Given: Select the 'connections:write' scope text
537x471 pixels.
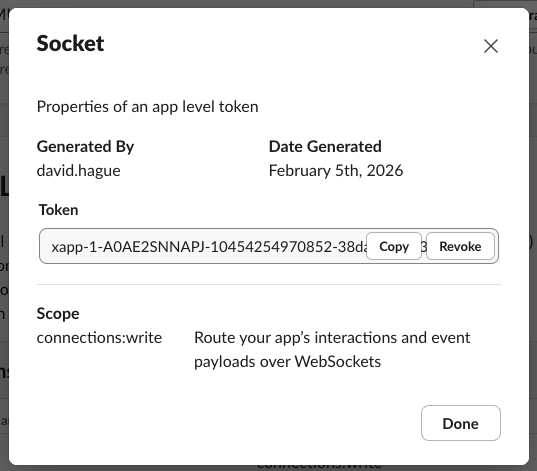Looking at the screenshot, I should point(99,338).
